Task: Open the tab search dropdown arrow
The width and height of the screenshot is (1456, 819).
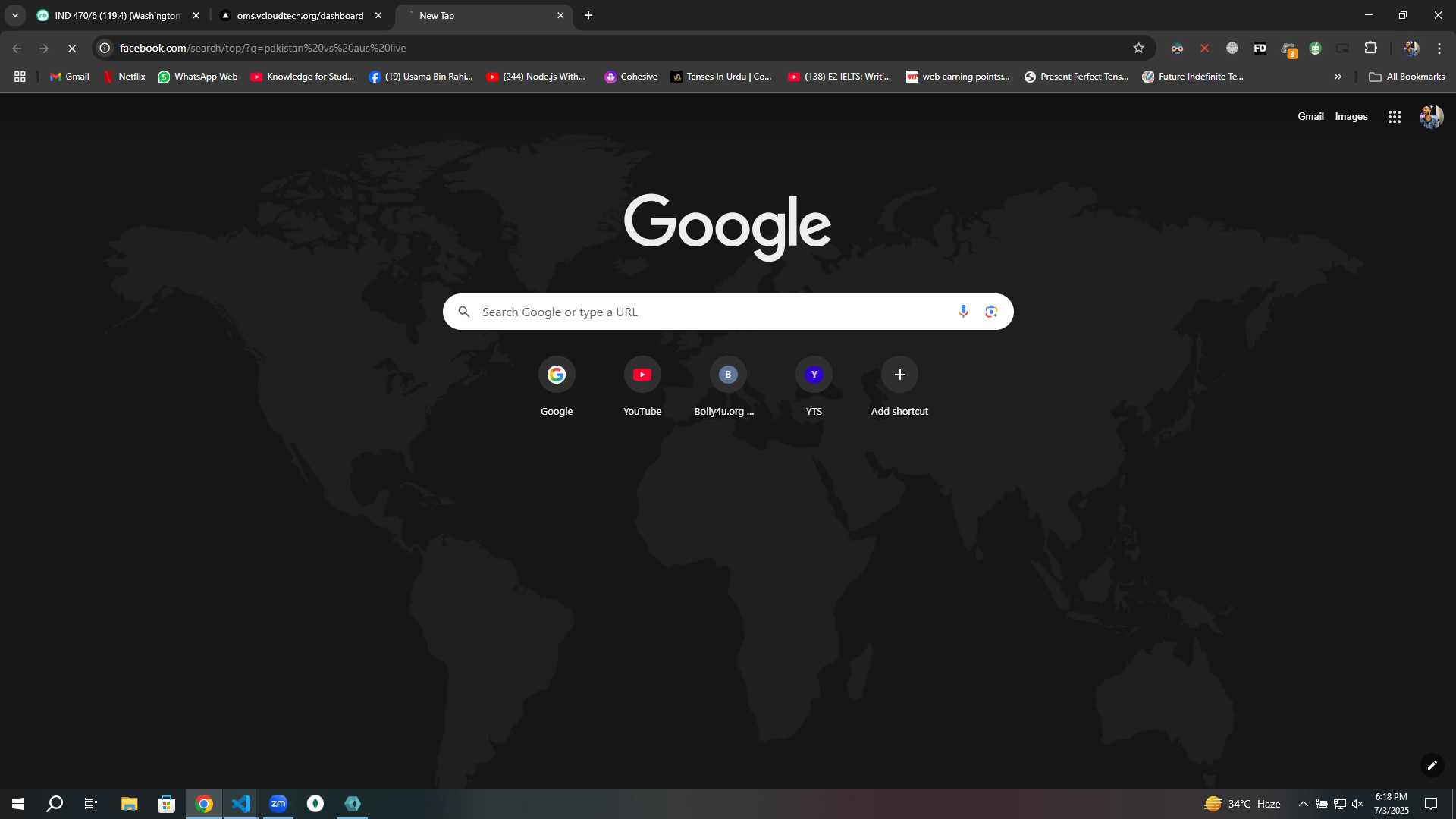Action: tap(14, 15)
